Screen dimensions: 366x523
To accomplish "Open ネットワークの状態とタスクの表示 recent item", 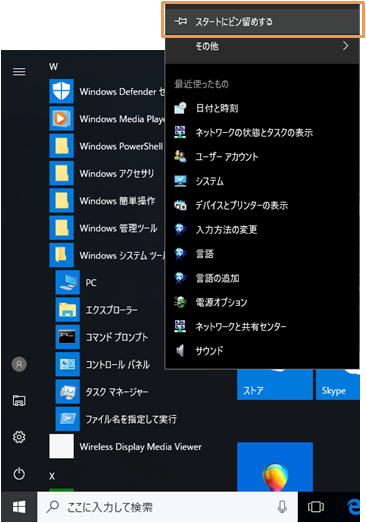I will 263,132.
